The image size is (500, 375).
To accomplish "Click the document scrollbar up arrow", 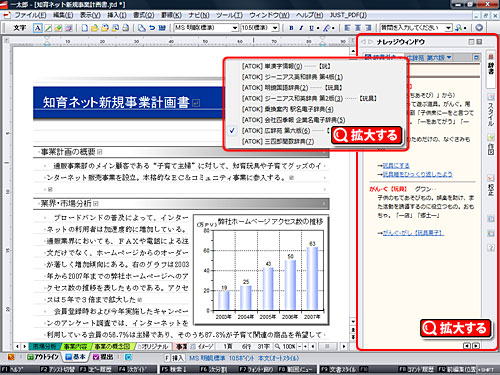I will (x=353, y=51).
